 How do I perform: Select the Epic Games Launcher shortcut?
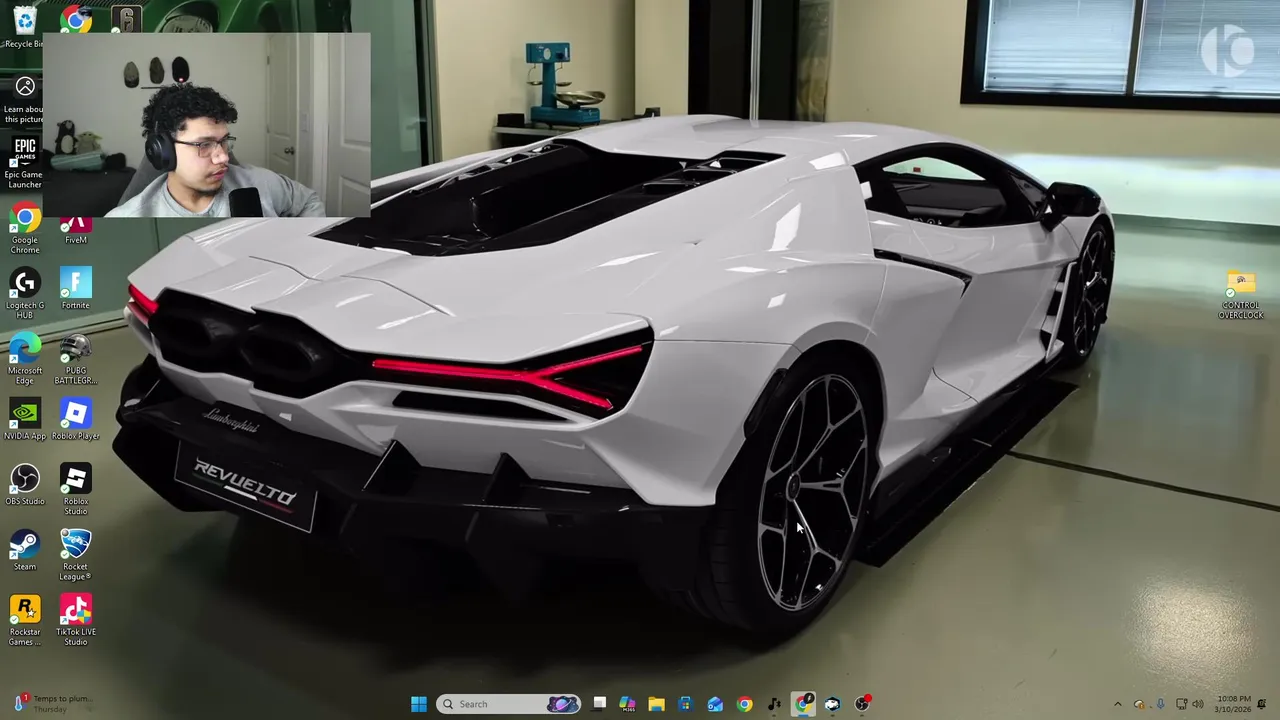24,164
